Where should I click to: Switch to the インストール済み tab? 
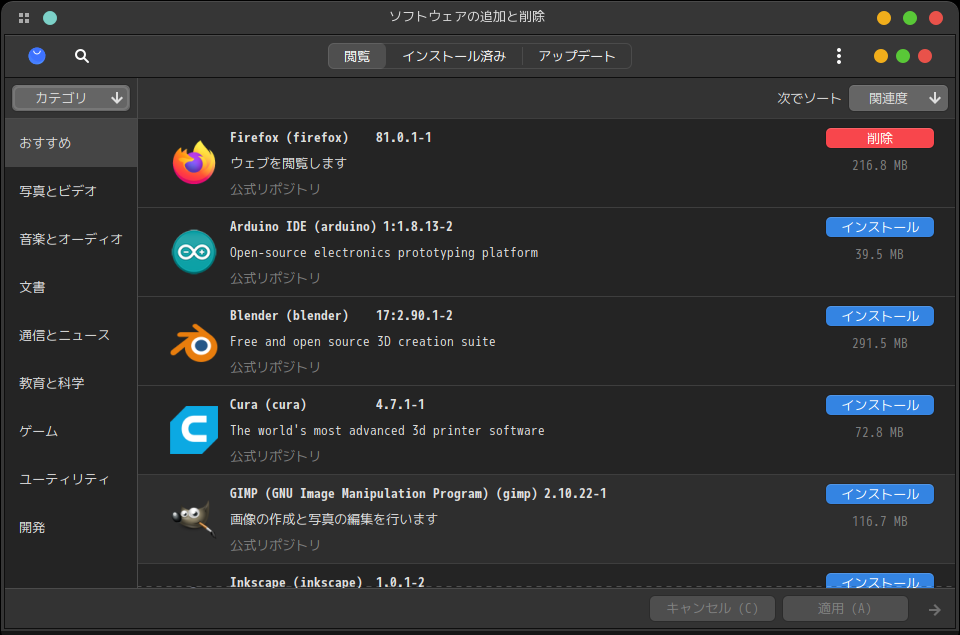tap(454, 56)
